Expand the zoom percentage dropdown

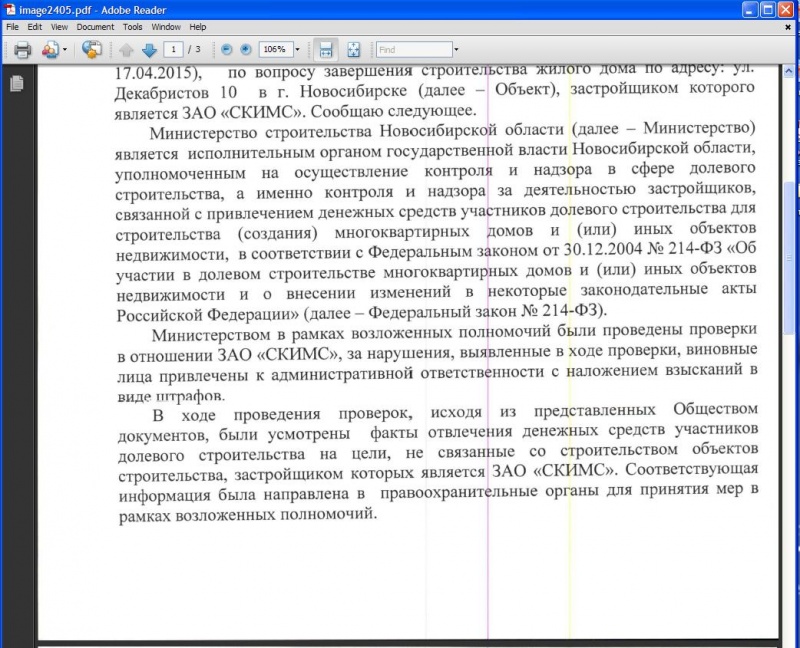298,49
